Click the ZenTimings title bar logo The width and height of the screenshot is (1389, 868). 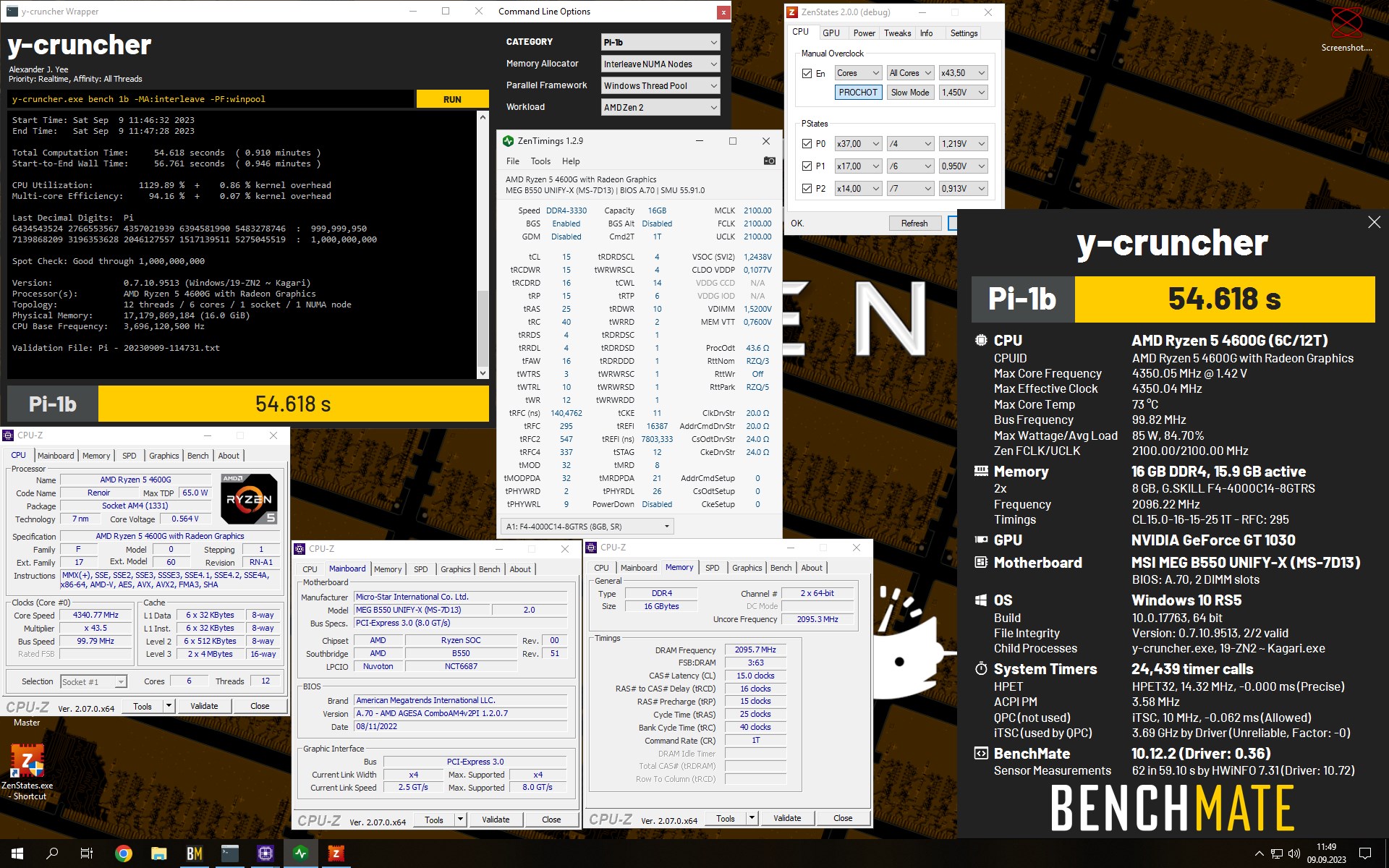coord(508,141)
